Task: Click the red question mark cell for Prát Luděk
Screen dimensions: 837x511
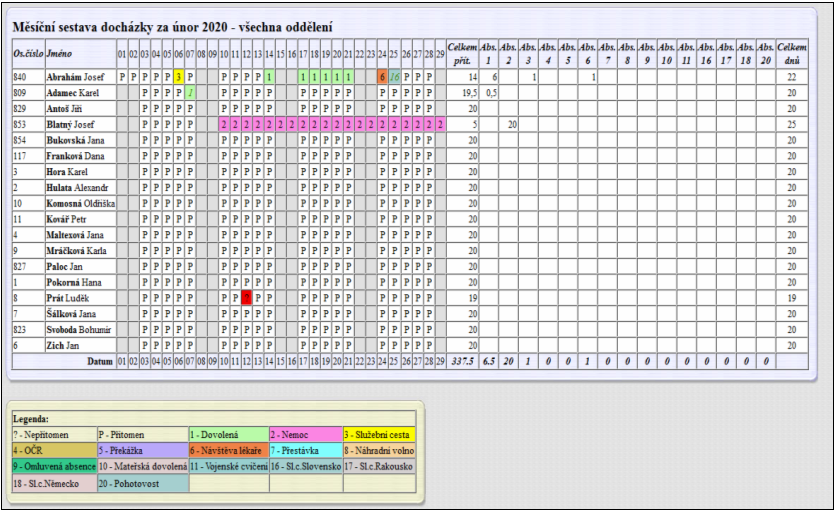Action: click(247, 298)
